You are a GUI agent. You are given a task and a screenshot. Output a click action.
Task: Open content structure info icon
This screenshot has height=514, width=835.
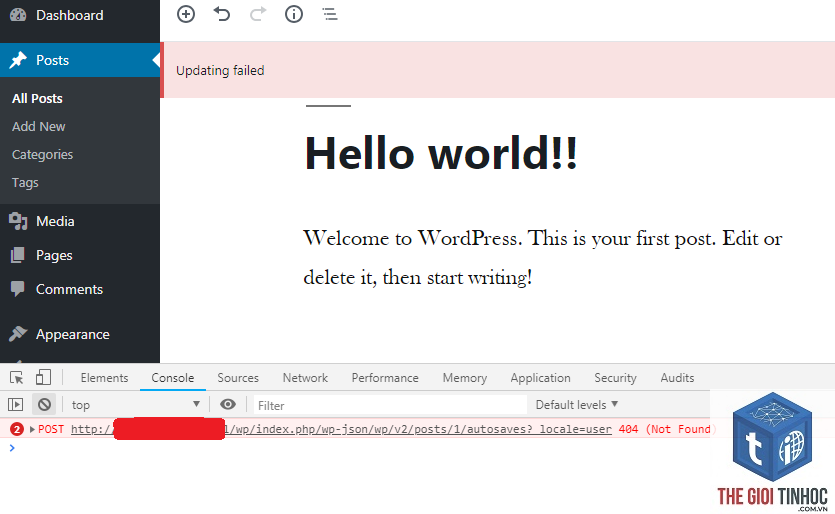click(x=294, y=14)
